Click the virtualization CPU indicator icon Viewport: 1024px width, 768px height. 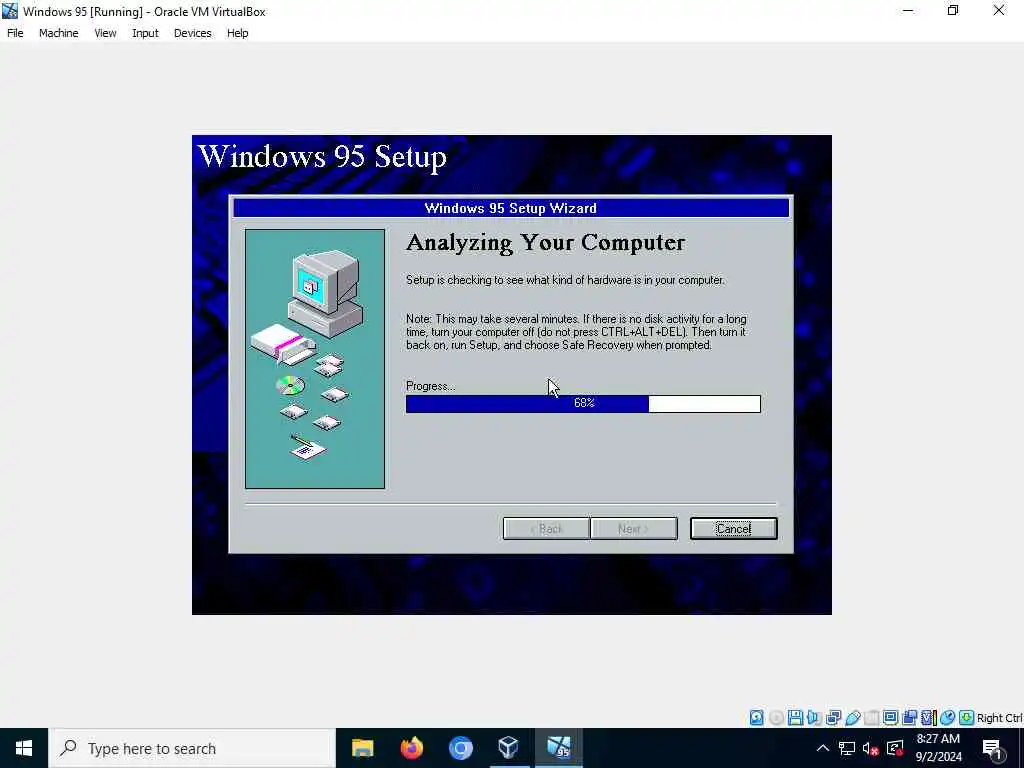928,718
